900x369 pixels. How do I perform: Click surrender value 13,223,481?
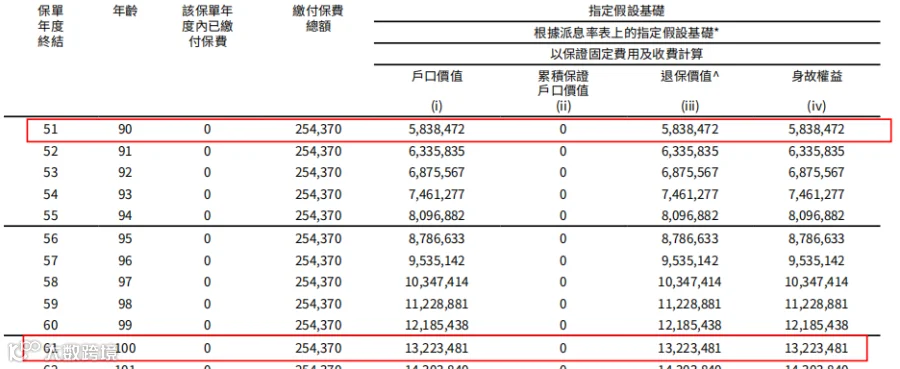point(689,348)
